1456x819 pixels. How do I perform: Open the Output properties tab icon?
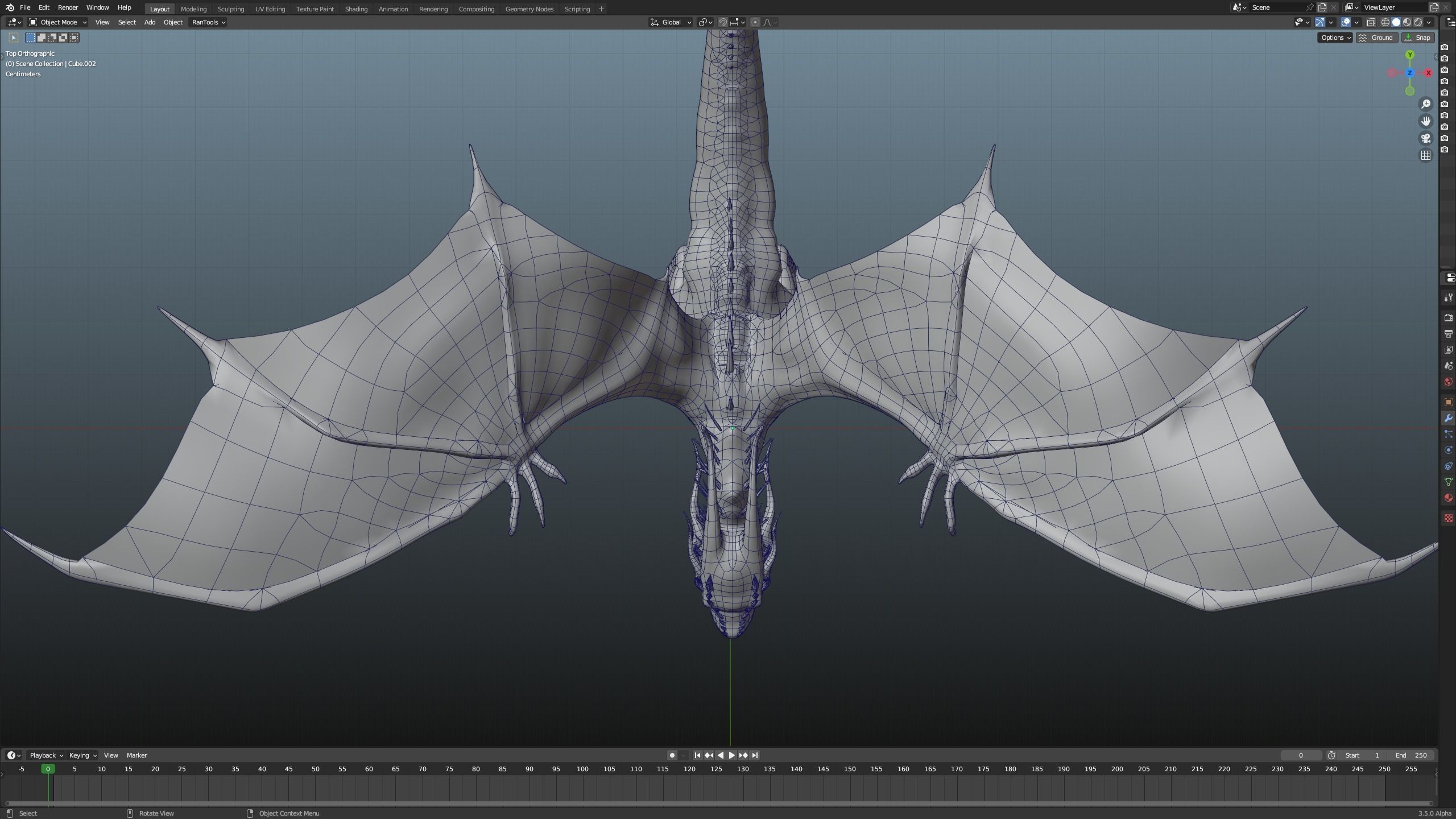1449,333
